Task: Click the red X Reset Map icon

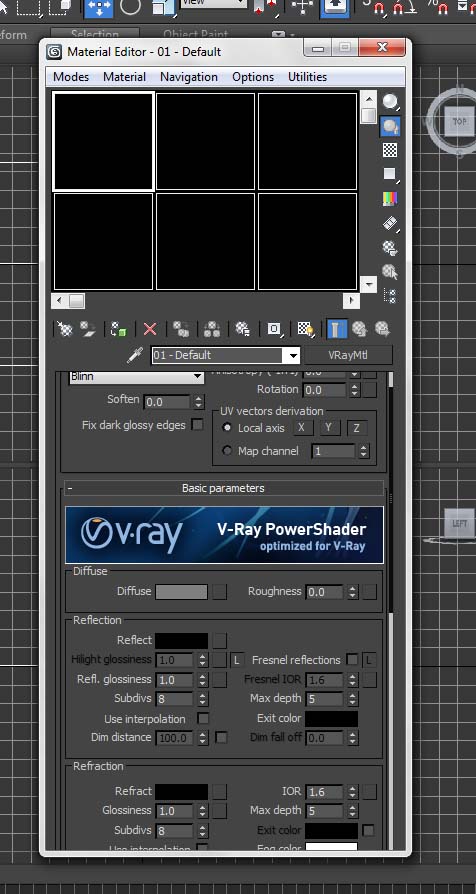Action: click(150, 329)
